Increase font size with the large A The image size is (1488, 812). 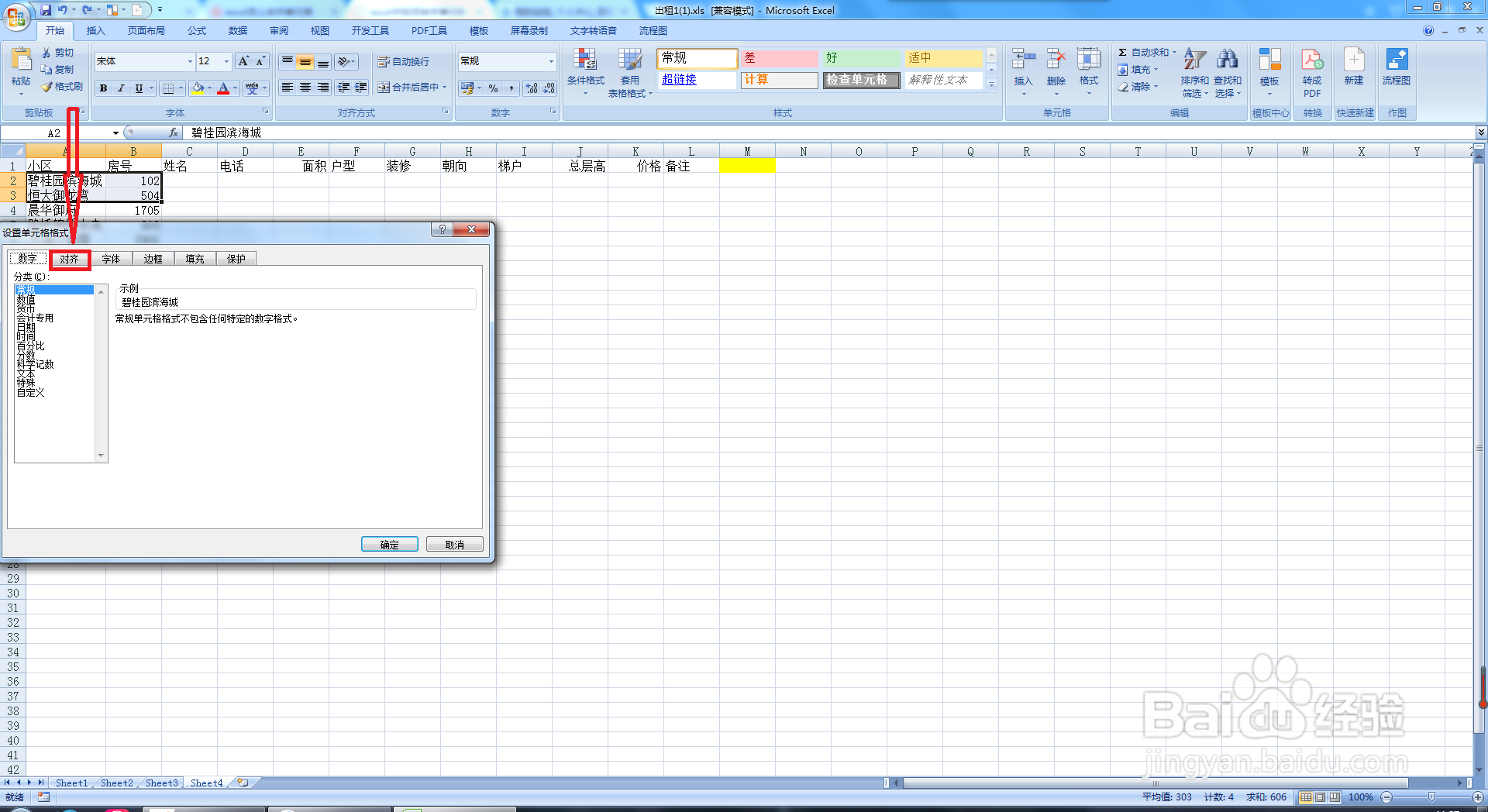pyautogui.click(x=243, y=61)
